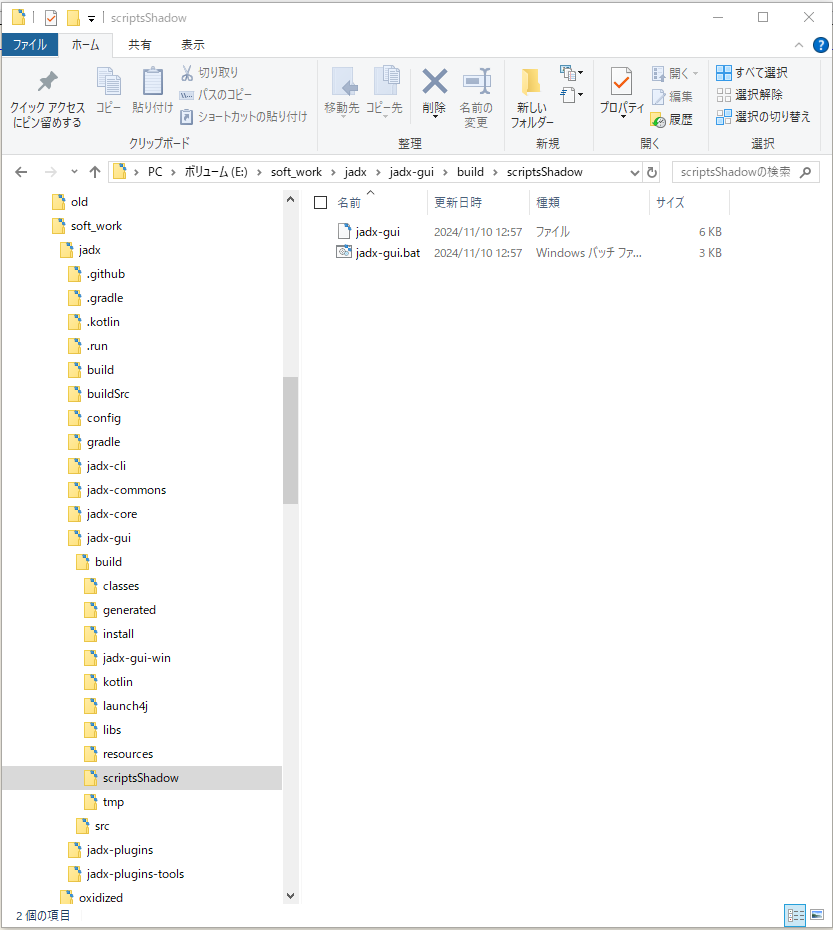Viewport: 833px width, 930px height.
Task: Click 選択の切り替え invert selection
Action: [x=763, y=117]
